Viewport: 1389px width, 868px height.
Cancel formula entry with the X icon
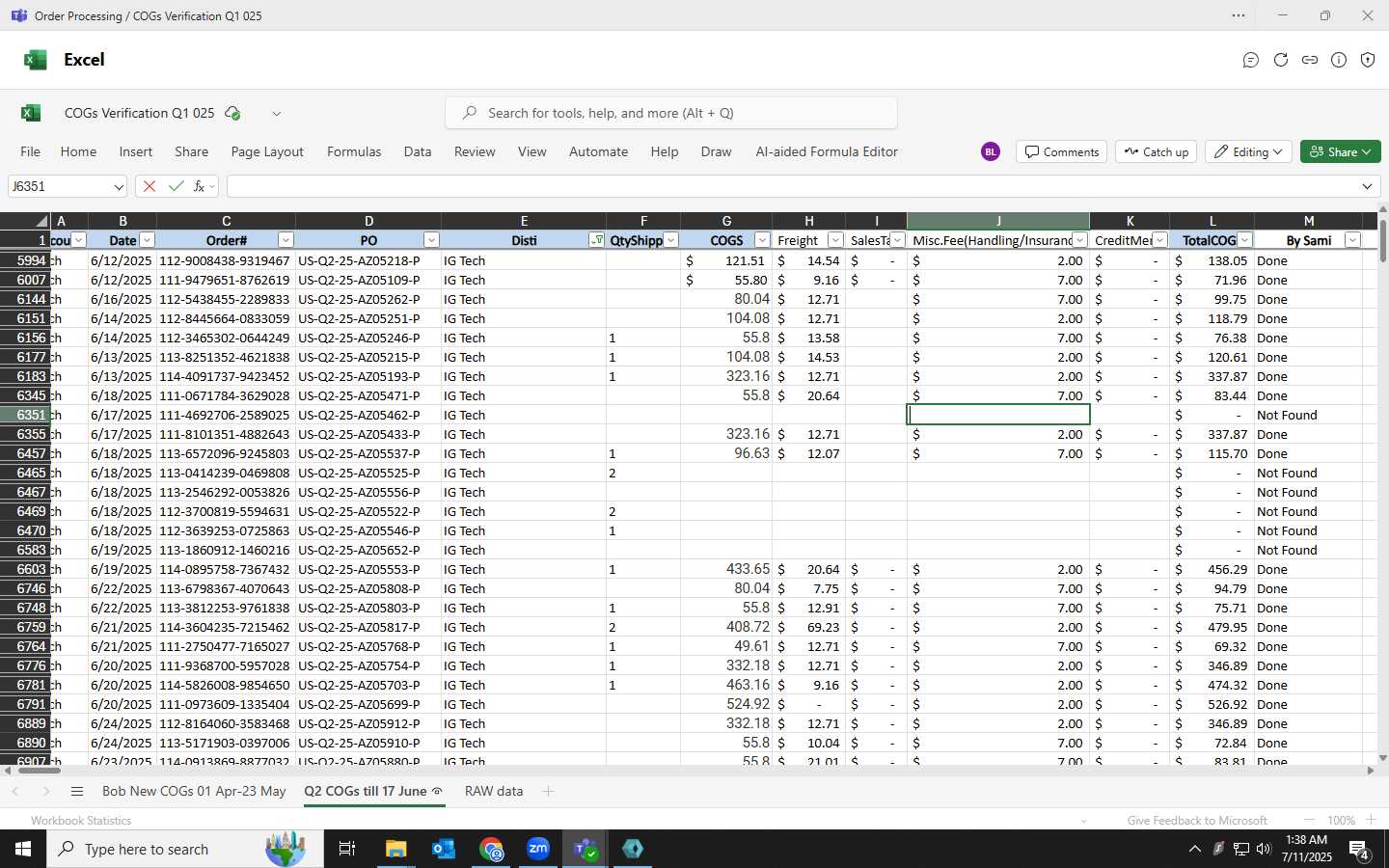150,186
